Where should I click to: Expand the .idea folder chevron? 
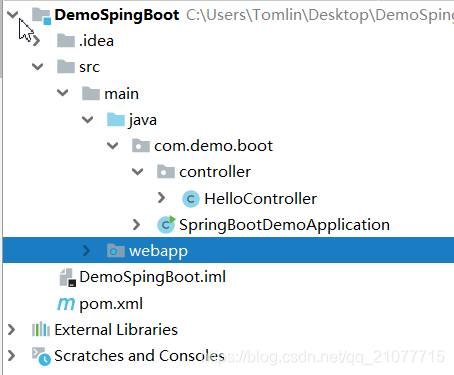coord(37,41)
